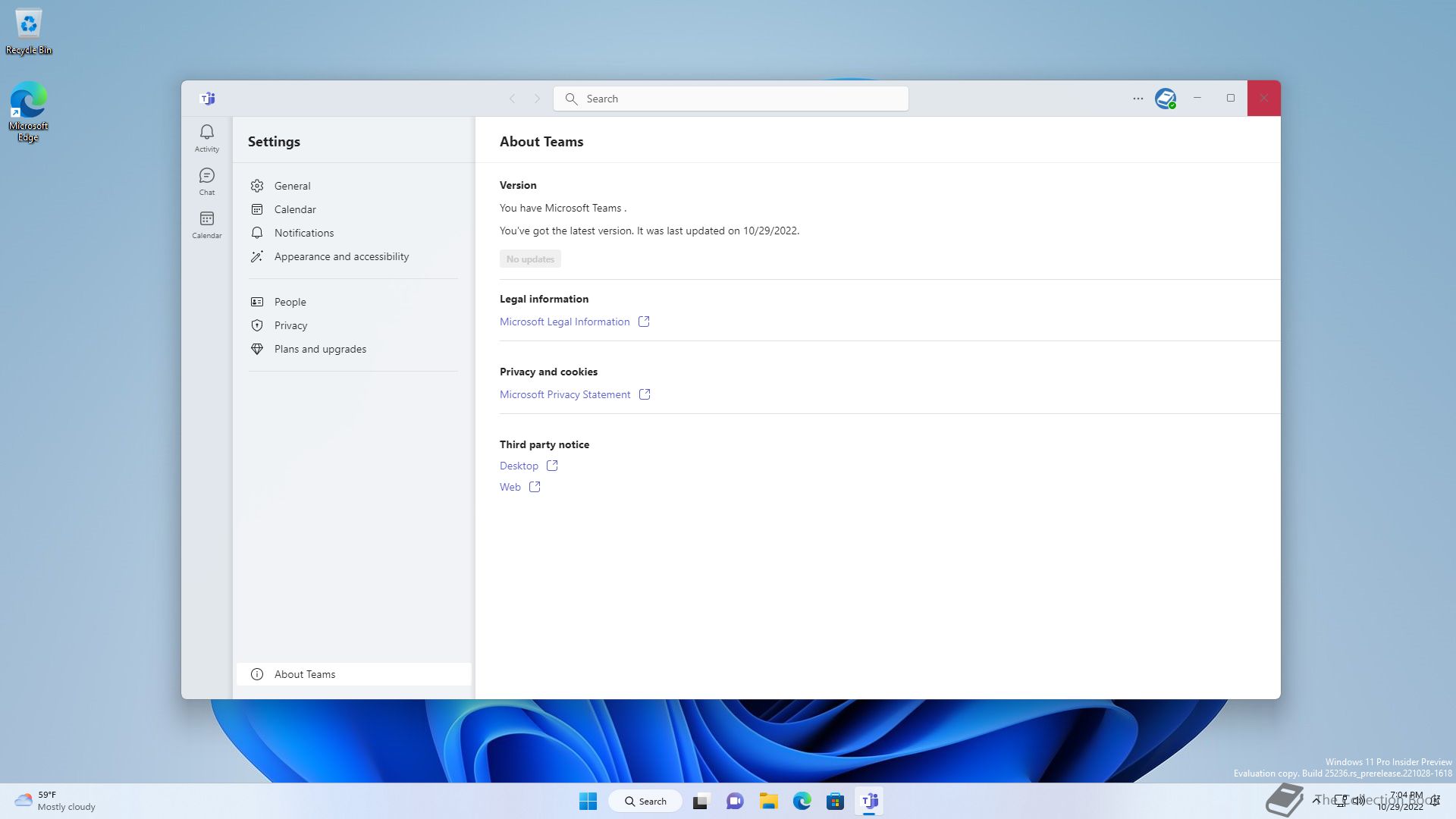The height and width of the screenshot is (819, 1456).
Task: Go forward using the right arrow
Action: [x=537, y=99]
